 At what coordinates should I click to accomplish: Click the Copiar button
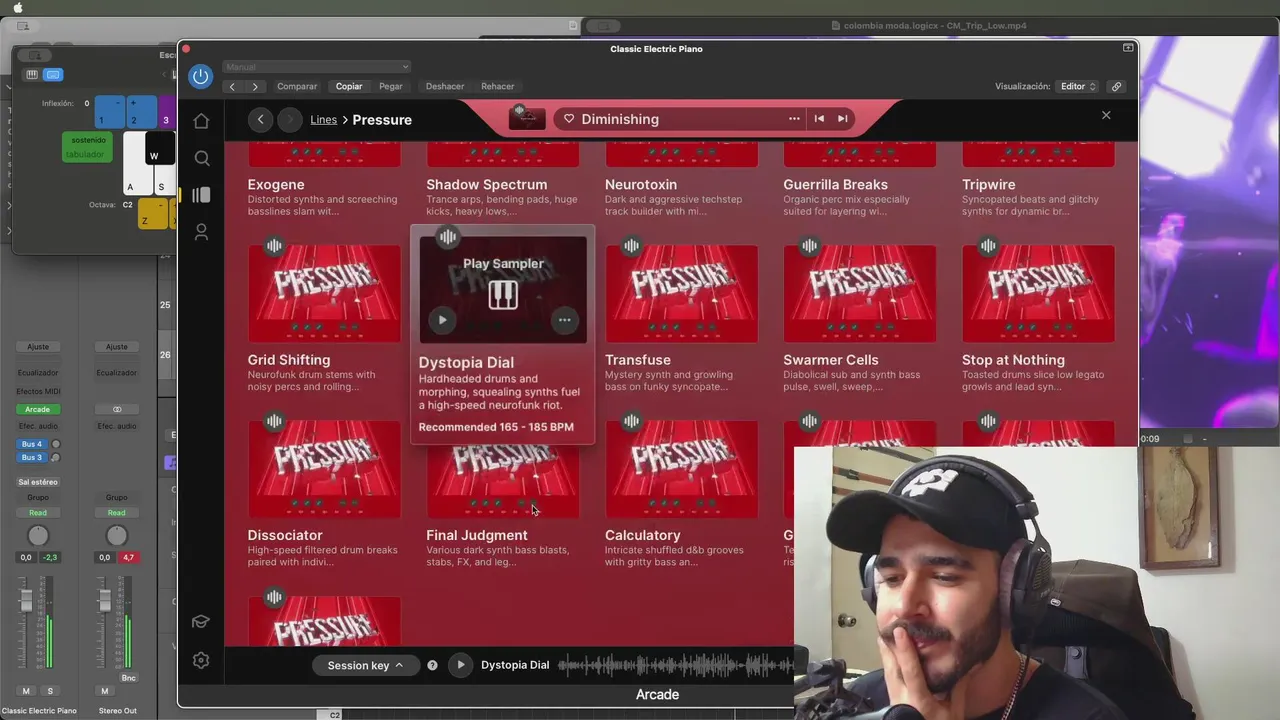[x=349, y=87]
